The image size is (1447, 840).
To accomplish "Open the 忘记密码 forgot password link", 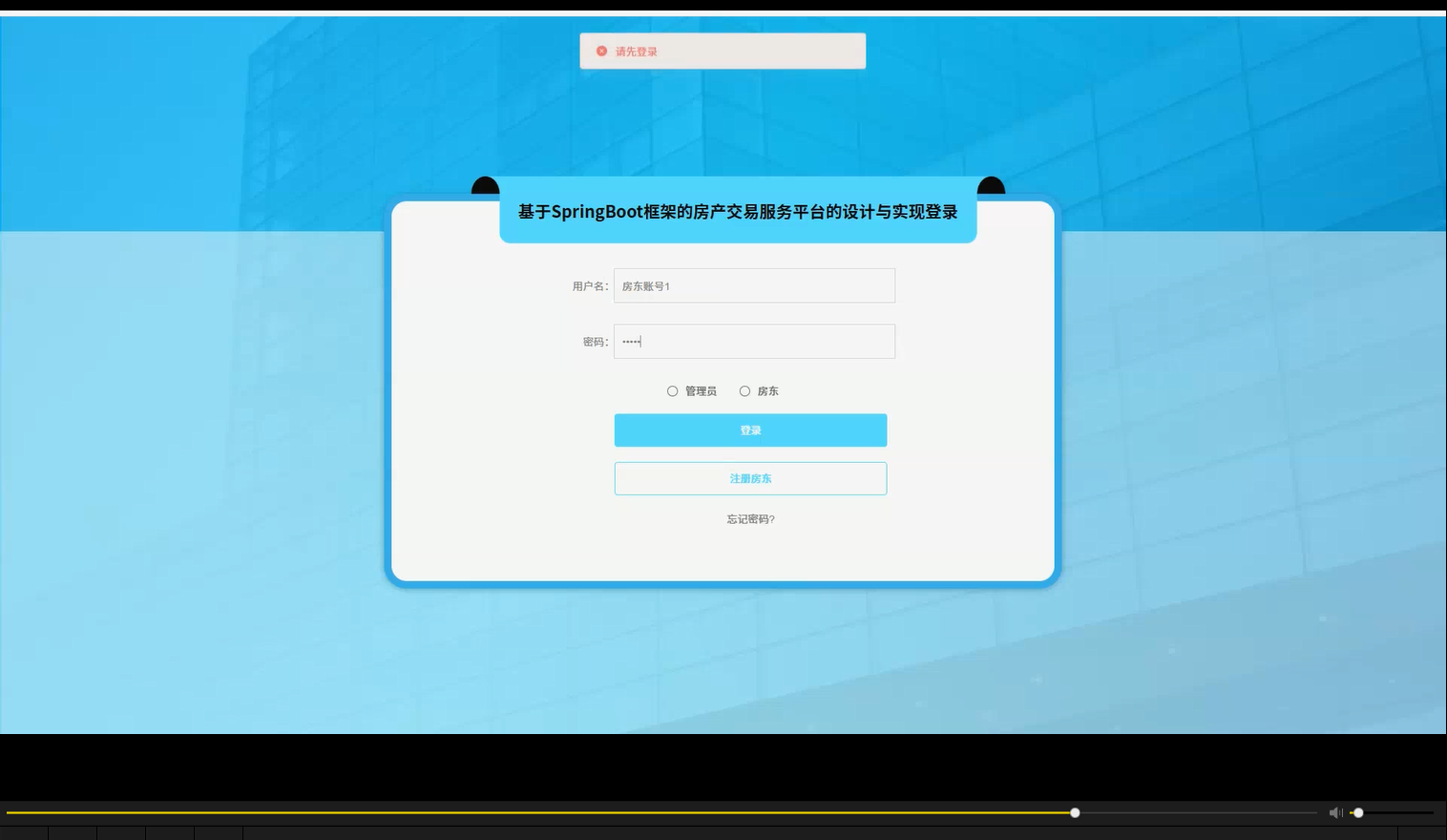I will 750,518.
